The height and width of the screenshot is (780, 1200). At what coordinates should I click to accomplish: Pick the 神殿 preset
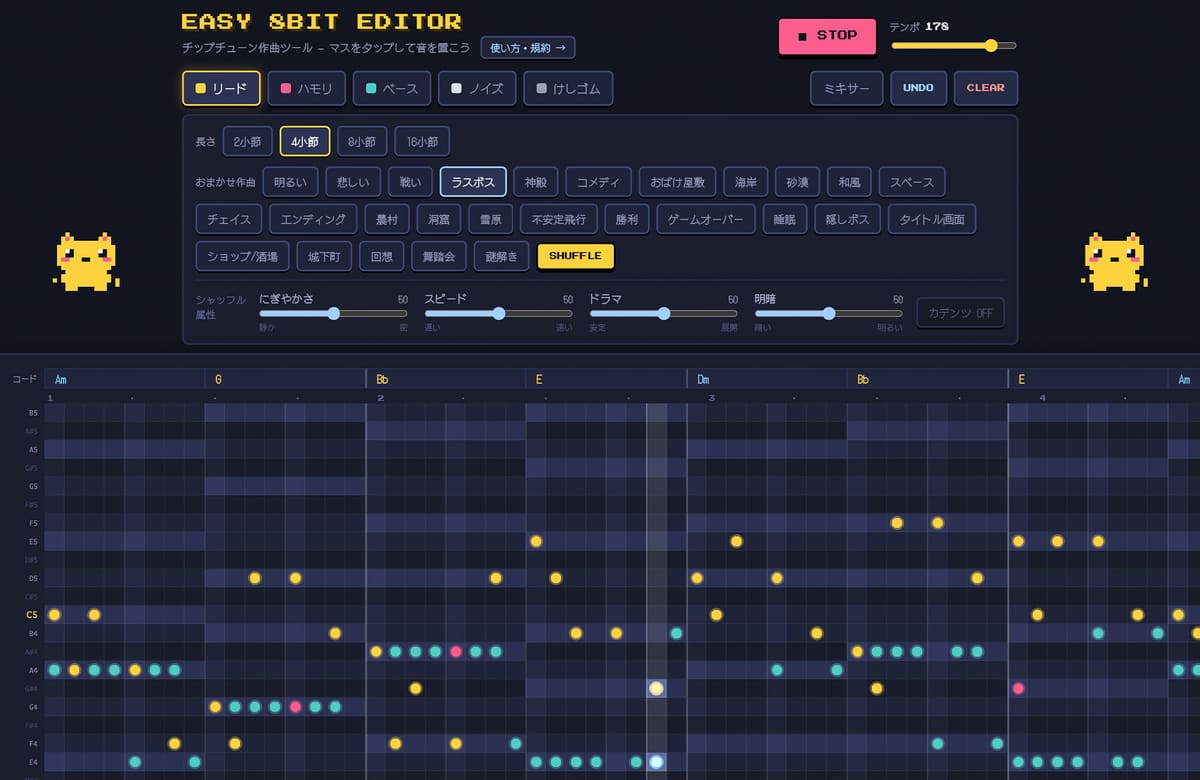click(x=535, y=182)
